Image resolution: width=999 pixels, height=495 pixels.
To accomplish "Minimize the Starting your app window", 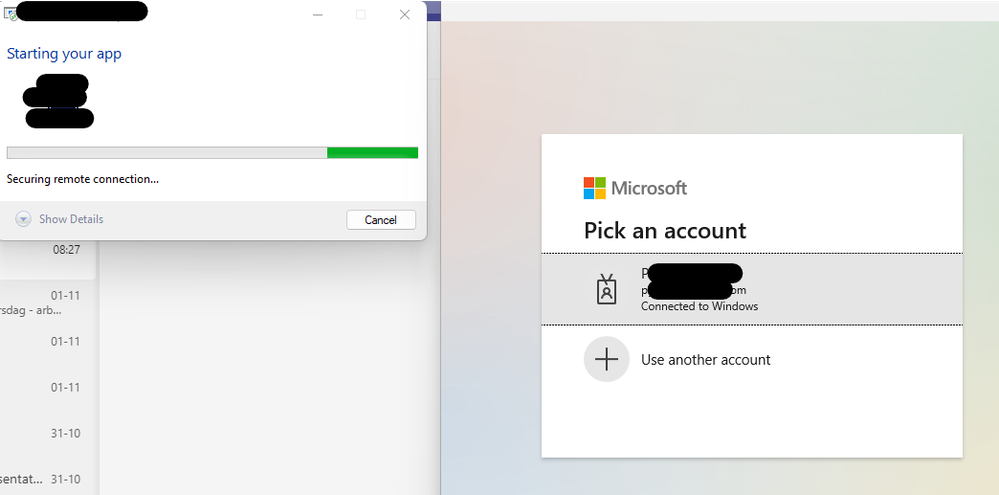I will click(x=317, y=15).
